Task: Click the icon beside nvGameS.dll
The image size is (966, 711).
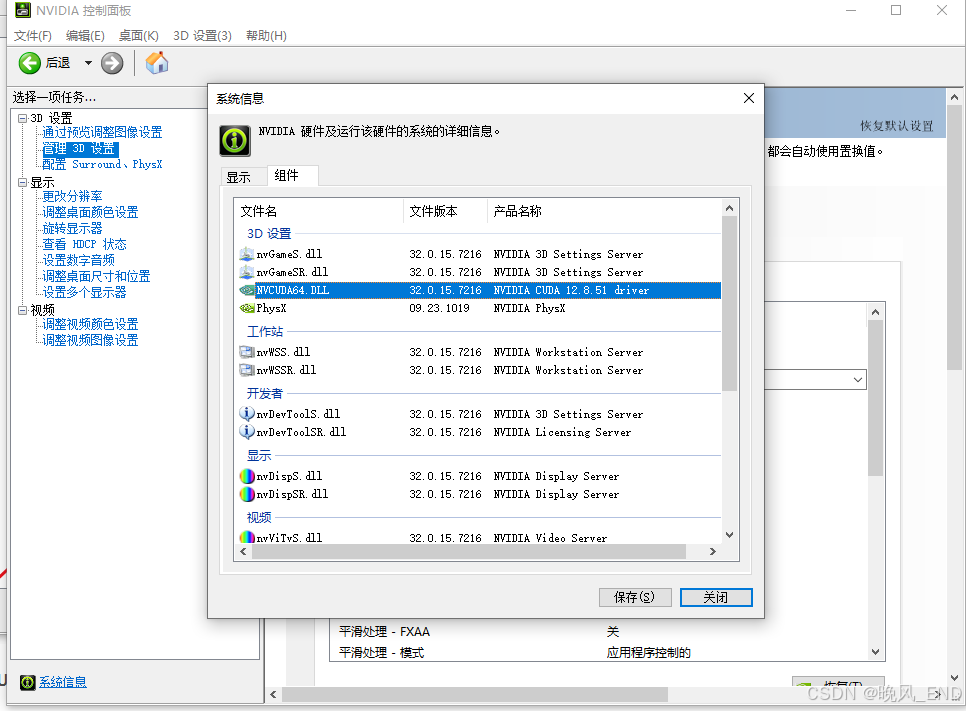Action: [x=246, y=254]
